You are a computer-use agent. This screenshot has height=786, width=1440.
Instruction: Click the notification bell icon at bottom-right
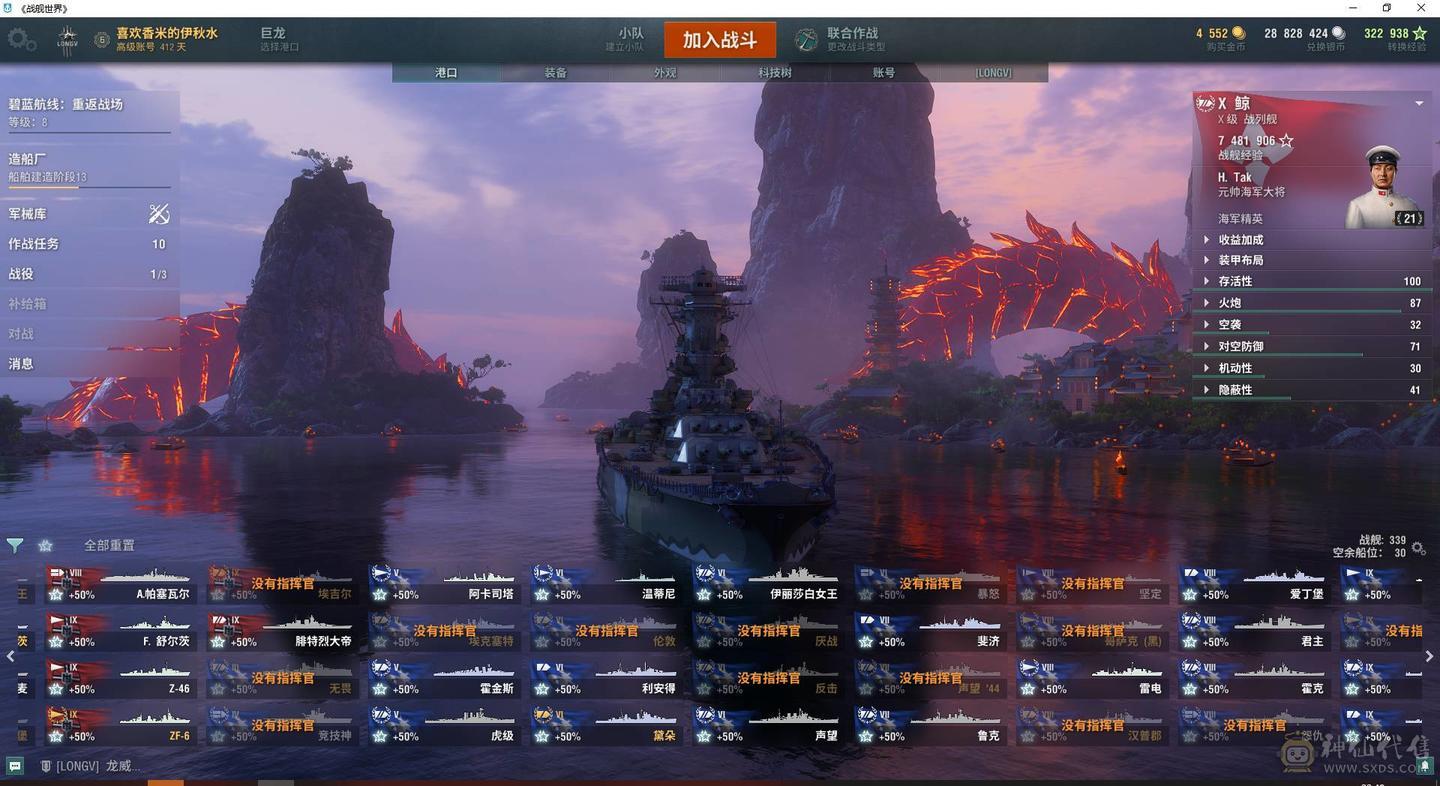1425,766
